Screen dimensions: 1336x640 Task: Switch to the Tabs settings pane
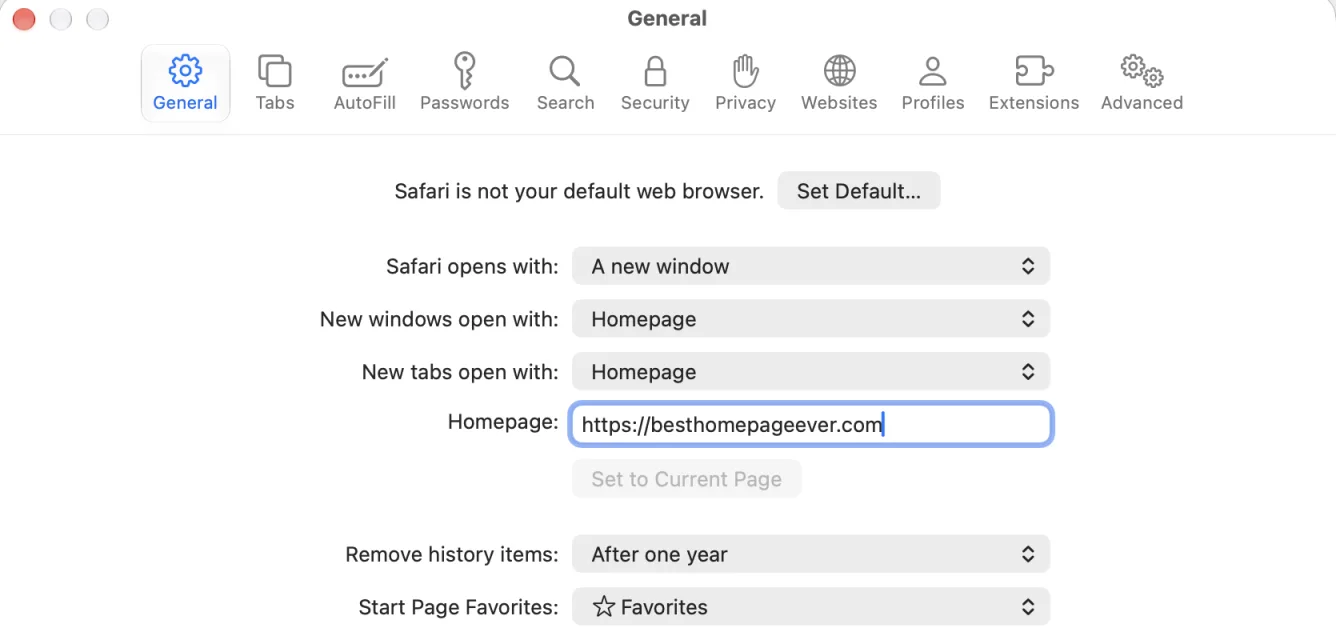[275, 84]
